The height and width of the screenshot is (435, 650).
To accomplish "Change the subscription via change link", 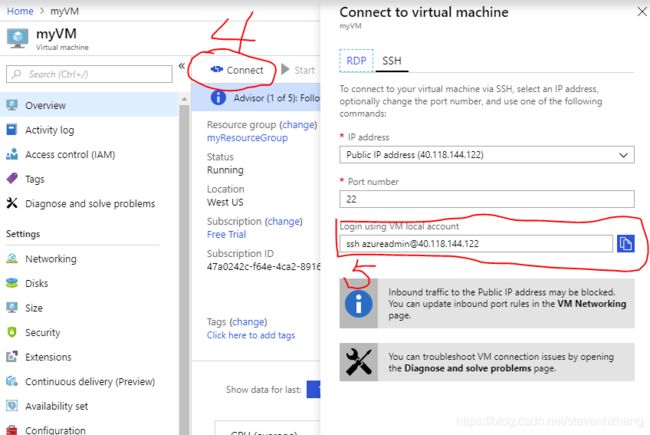I will [284, 221].
